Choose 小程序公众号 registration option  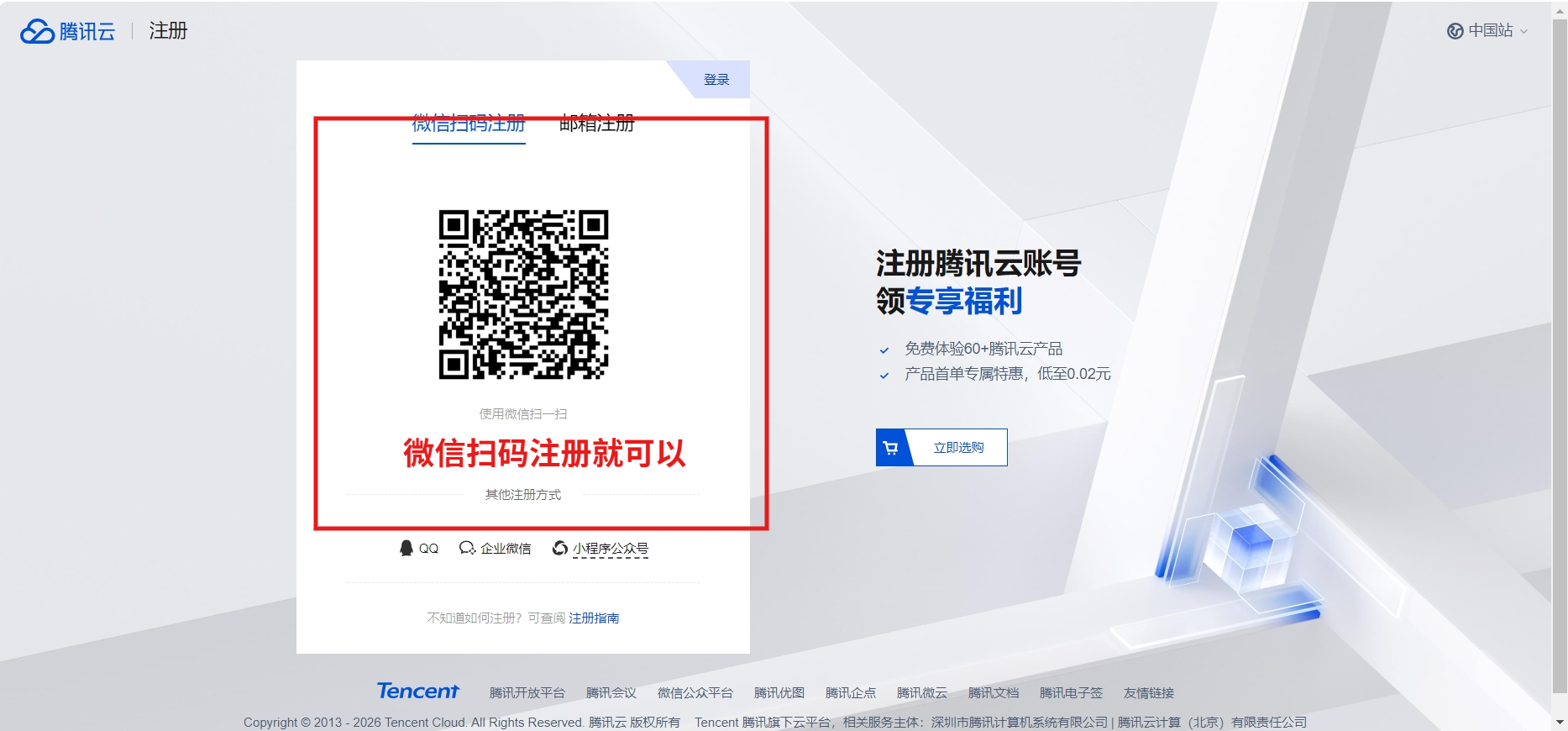600,549
